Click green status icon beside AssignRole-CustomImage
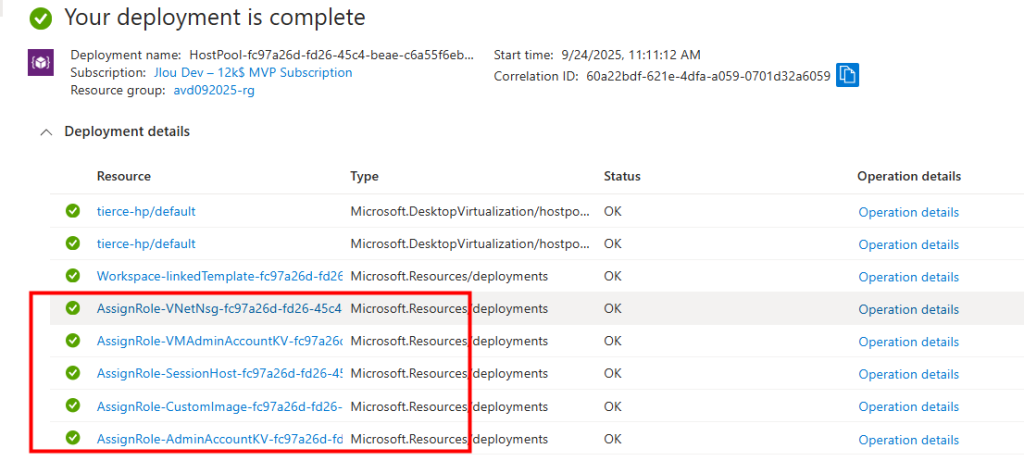The height and width of the screenshot is (461, 1024). 72,406
